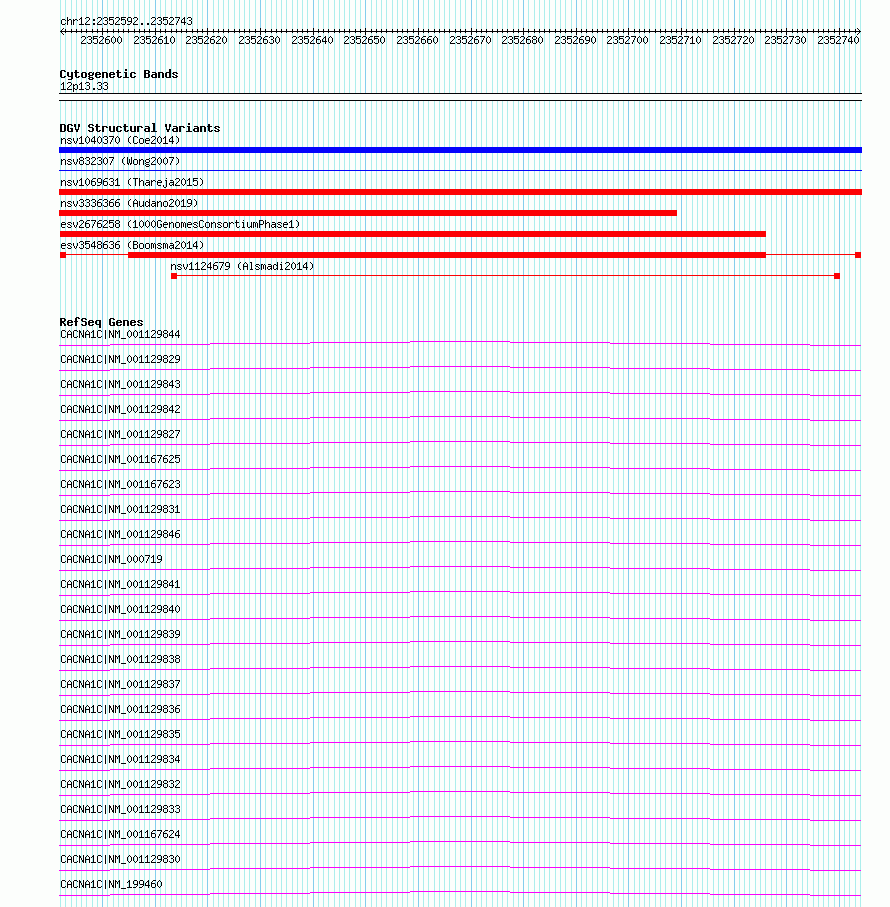Select variant nsv1040370 (Coe2014) label
The width and height of the screenshot is (890, 907).
pos(120,141)
